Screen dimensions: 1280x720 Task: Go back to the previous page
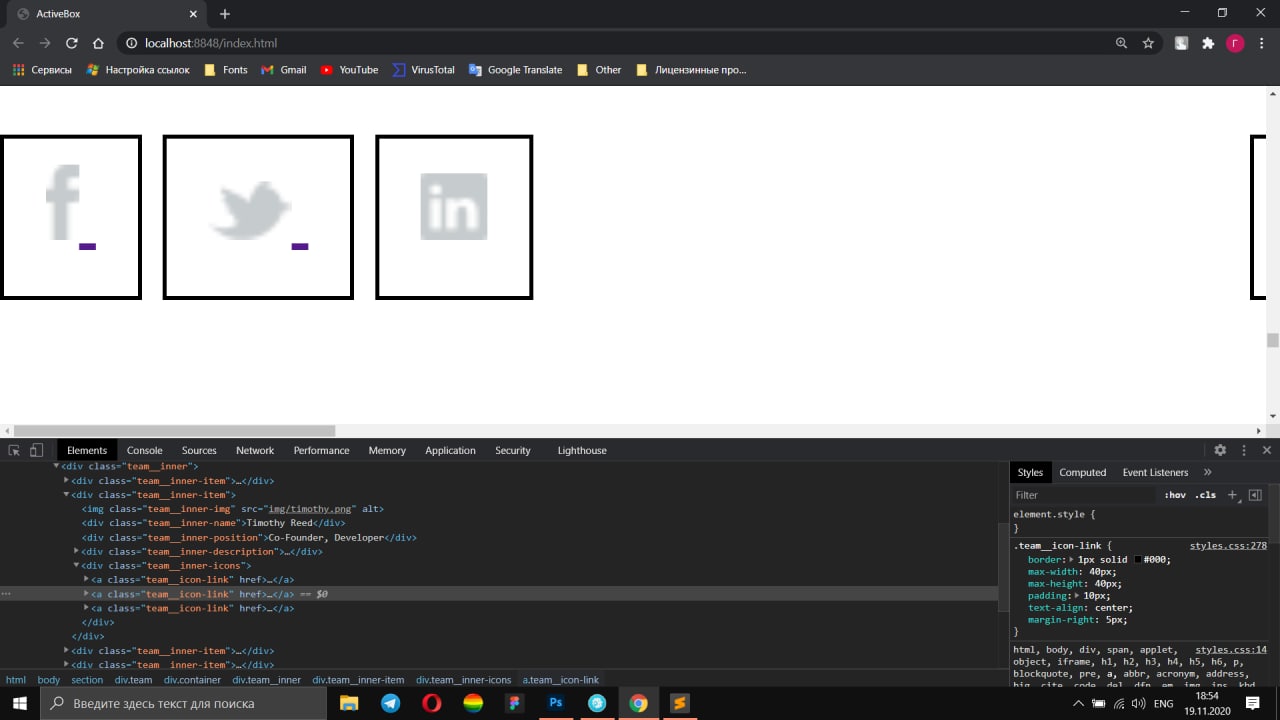(18, 43)
